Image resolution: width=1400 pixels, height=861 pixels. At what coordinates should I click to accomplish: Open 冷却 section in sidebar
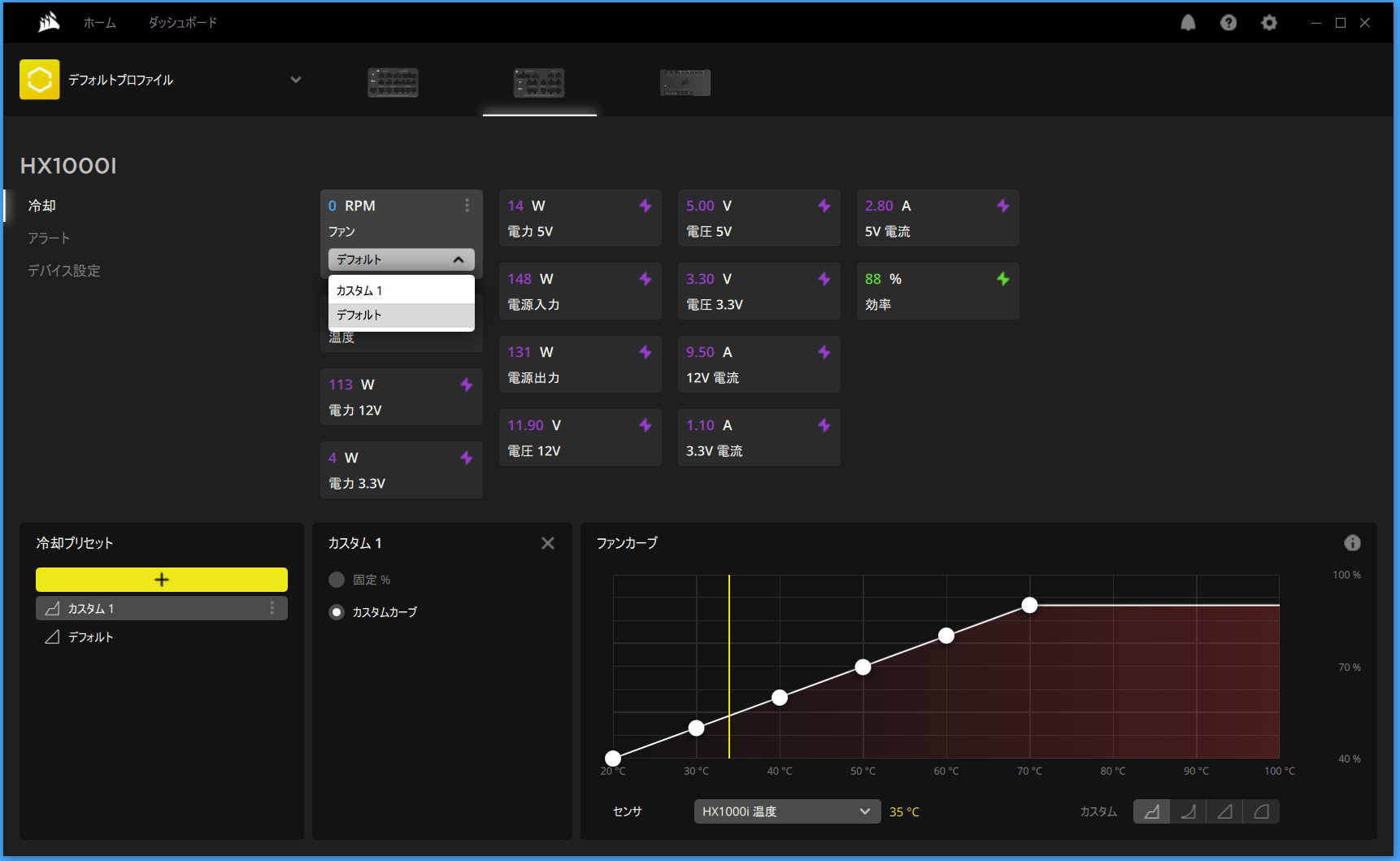click(x=42, y=206)
